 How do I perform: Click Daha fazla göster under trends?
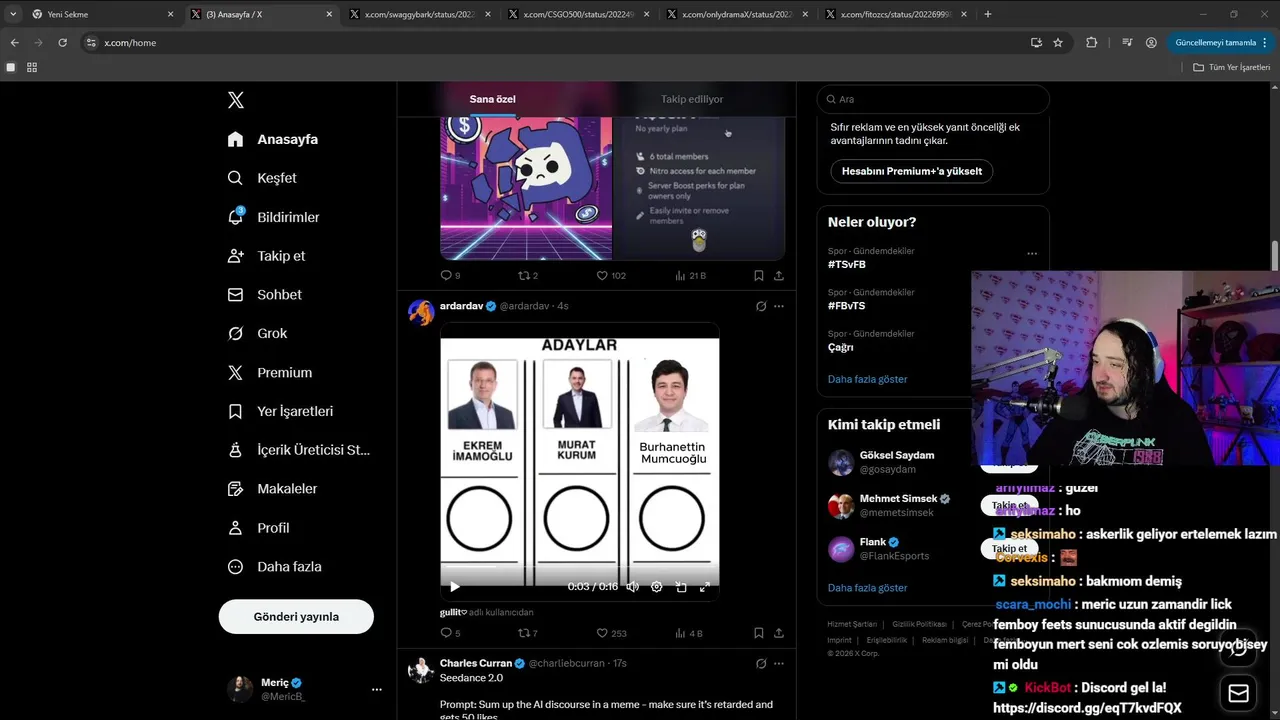[x=868, y=379]
